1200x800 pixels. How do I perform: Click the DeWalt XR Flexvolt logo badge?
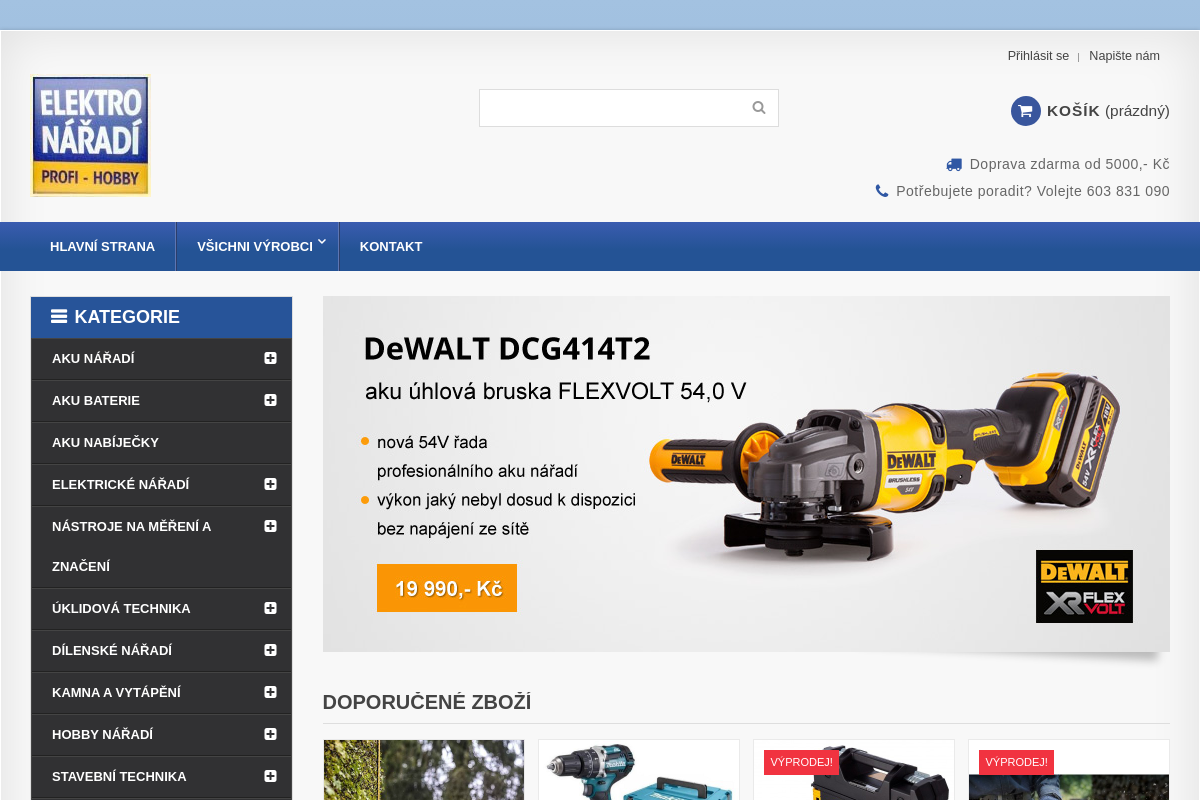1084,586
